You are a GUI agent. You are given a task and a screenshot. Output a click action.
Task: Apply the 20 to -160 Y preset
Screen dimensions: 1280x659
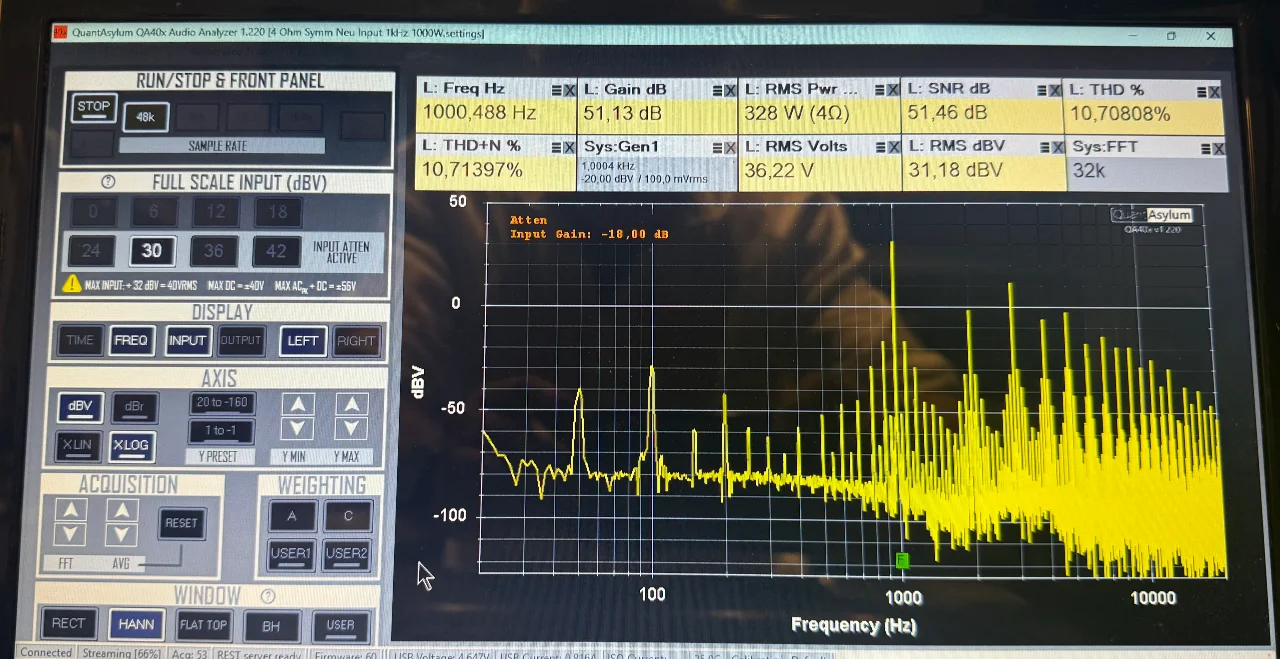point(222,403)
